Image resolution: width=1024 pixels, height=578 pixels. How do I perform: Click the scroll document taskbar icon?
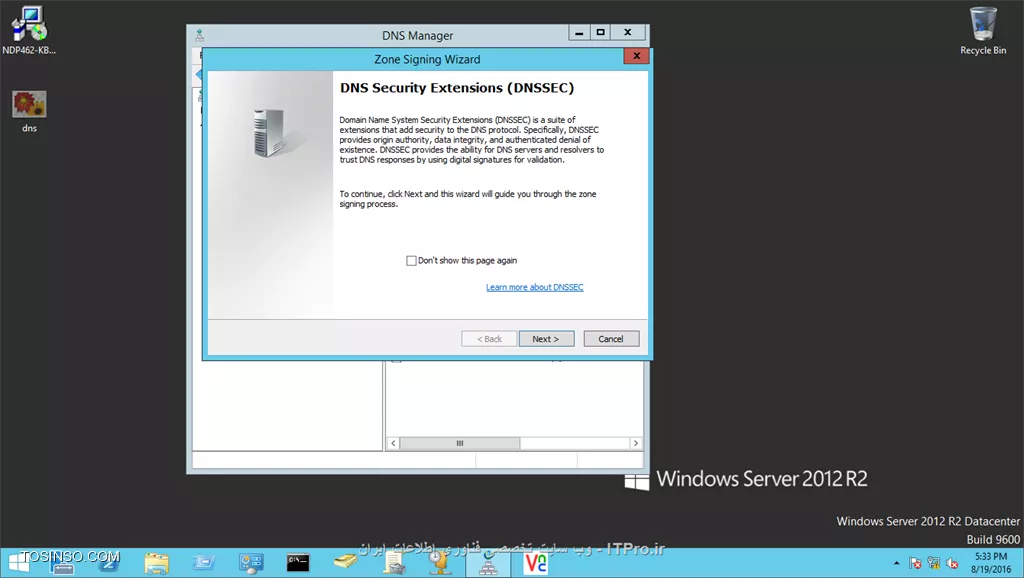pos(394,563)
